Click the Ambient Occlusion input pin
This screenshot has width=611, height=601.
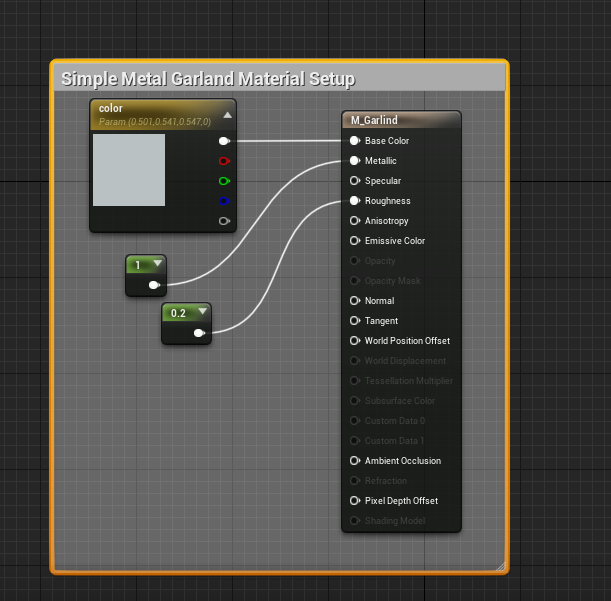(x=355, y=461)
